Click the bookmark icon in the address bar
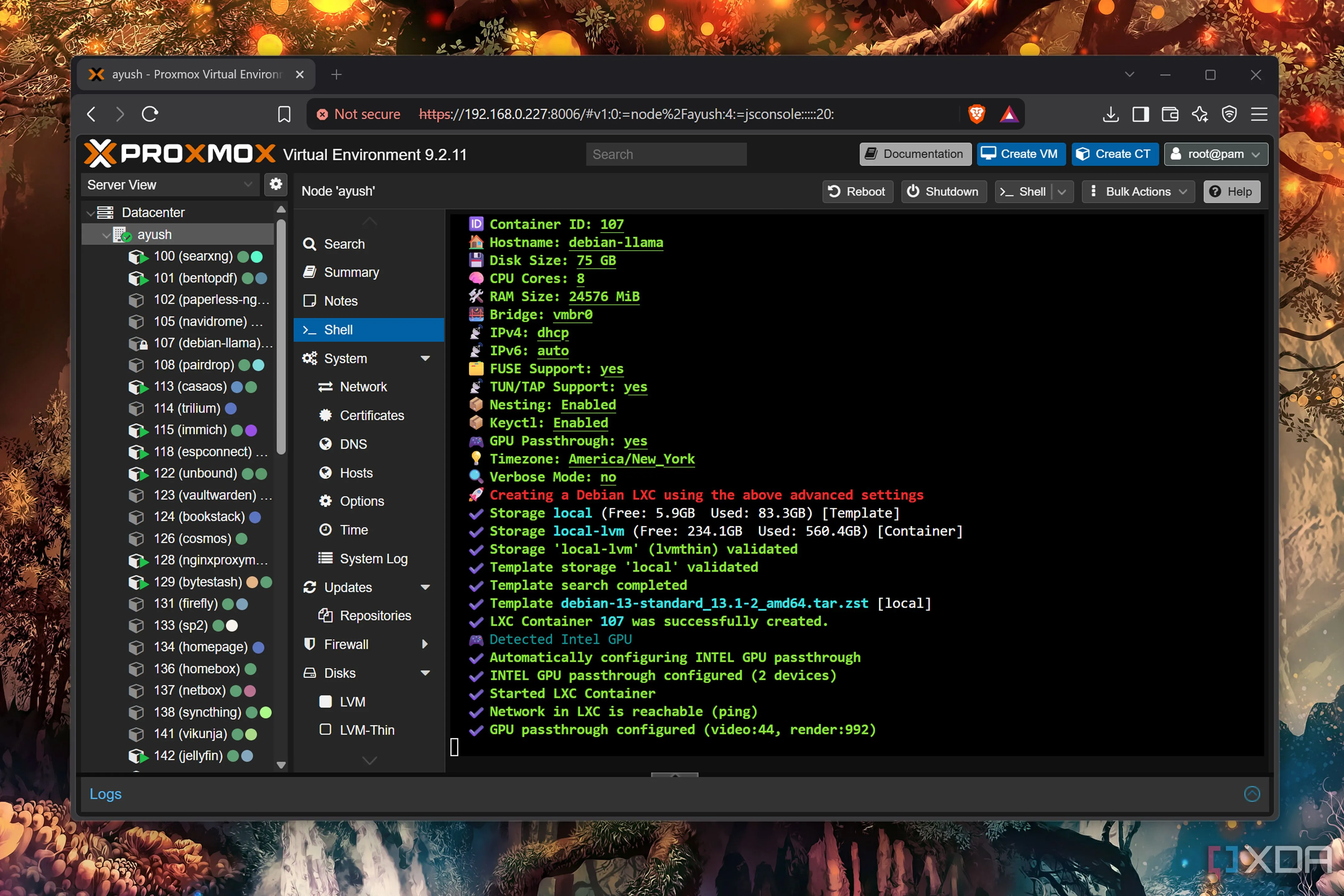 click(284, 114)
